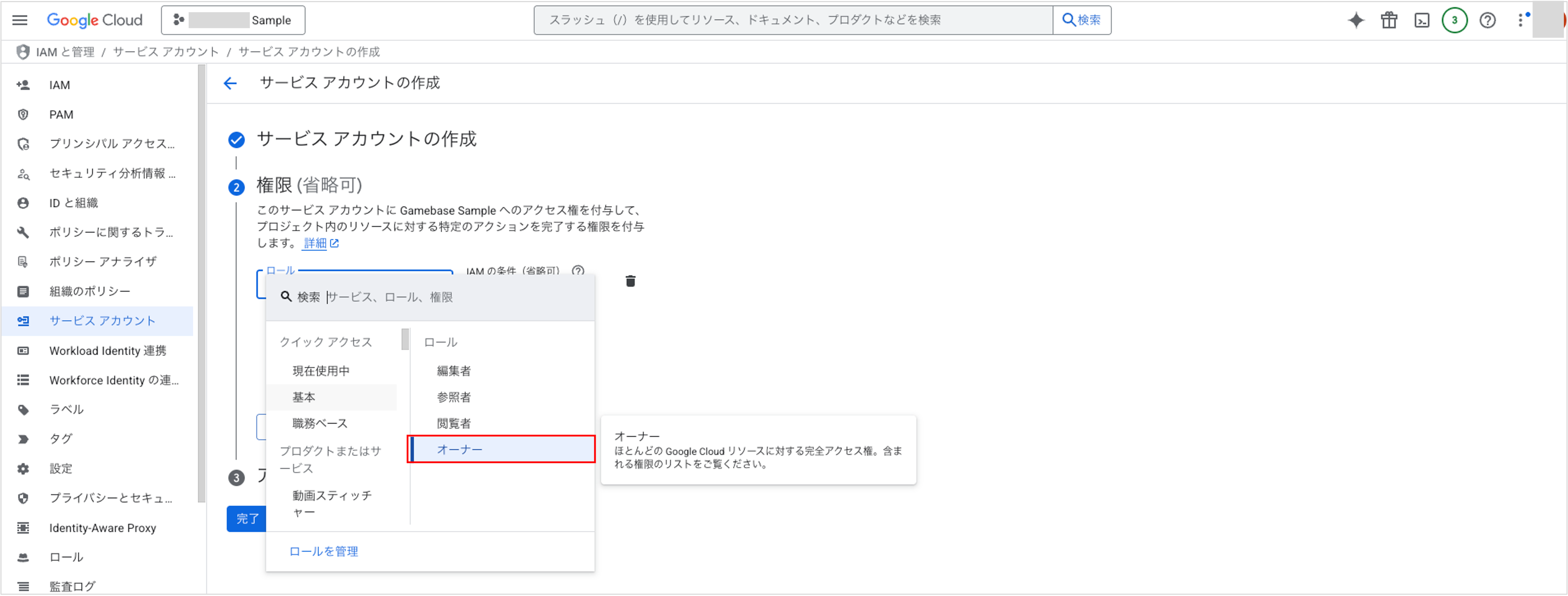The image size is (1568, 596).
Task: Activate Cloud Shell terminal icon
Action: click(1422, 20)
